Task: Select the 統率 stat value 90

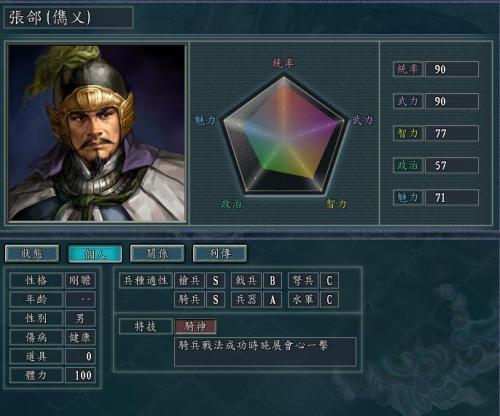Action: click(x=452, y=69)
